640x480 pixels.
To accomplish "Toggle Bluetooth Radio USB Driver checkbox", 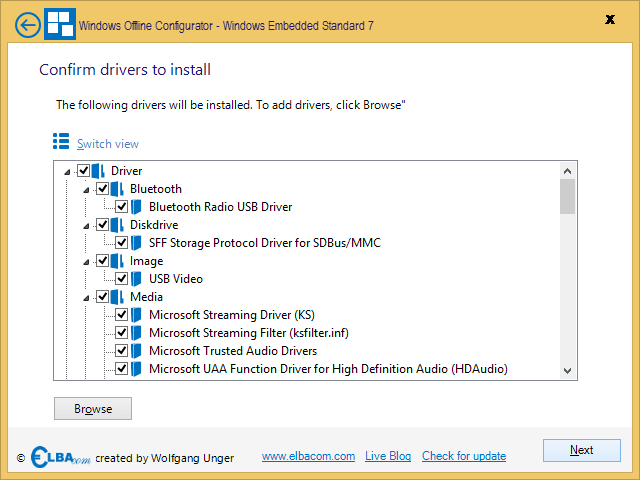I will coord(121,206).
